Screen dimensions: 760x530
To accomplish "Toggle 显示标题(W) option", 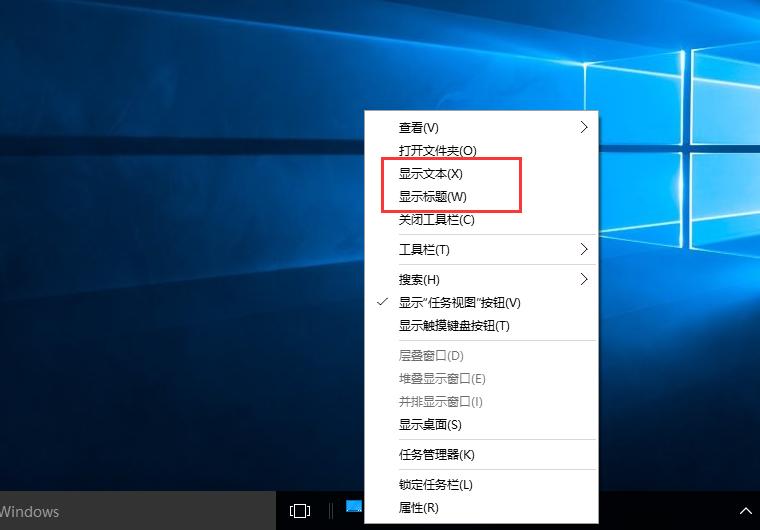I will (x=481, y=197).
